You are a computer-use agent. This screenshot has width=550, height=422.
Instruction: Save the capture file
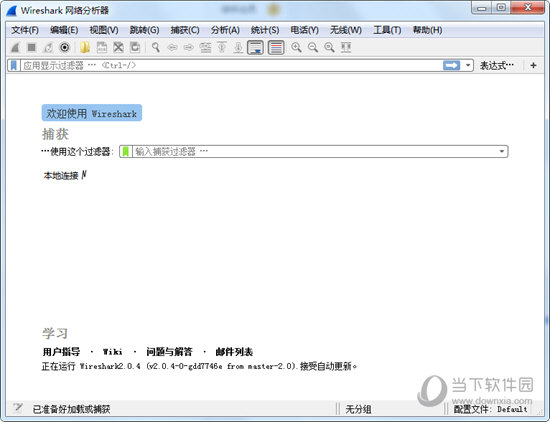(x=102, y=47)
